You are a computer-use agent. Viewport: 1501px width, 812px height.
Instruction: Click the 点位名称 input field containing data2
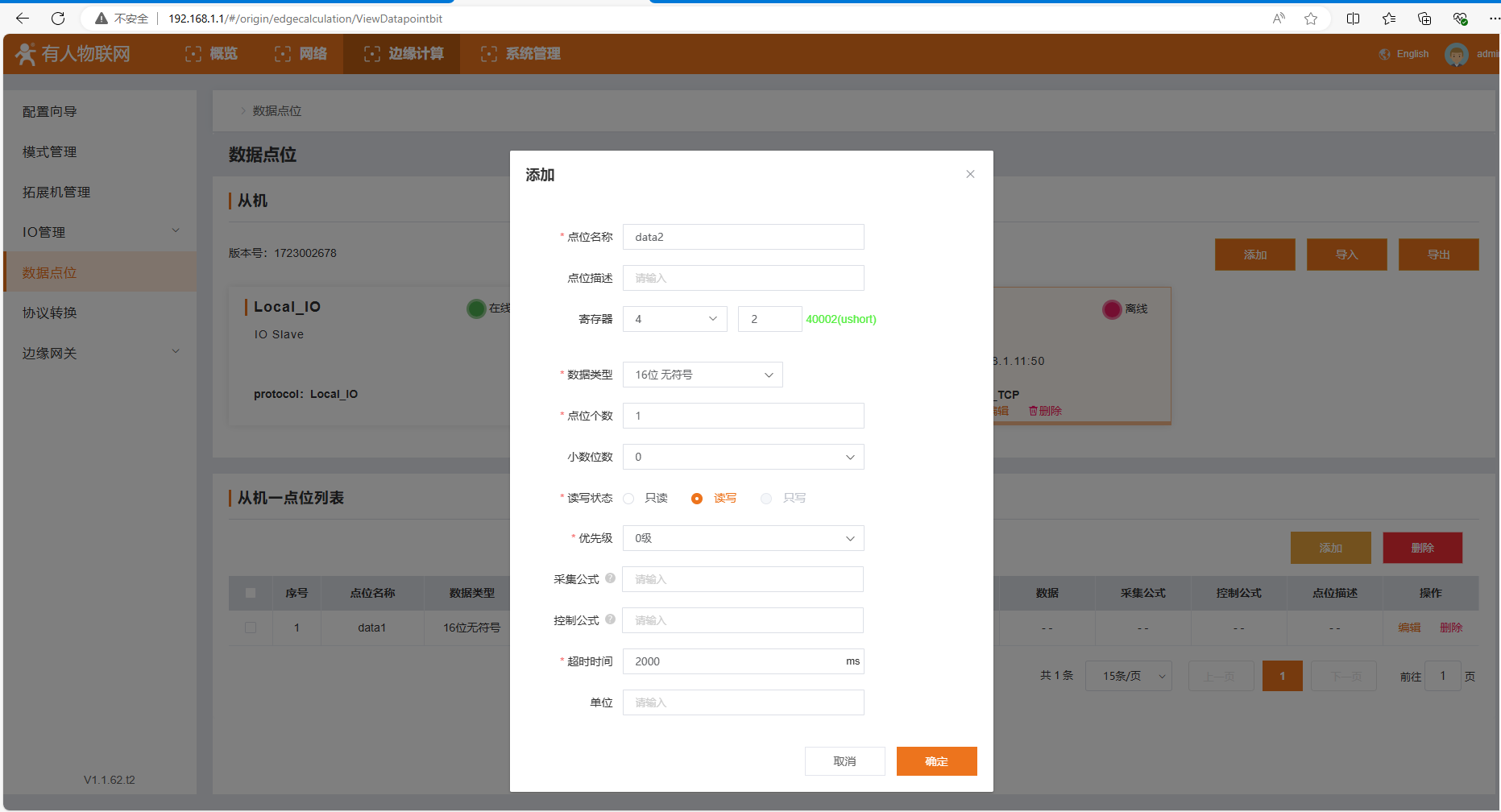coord(742,237)
